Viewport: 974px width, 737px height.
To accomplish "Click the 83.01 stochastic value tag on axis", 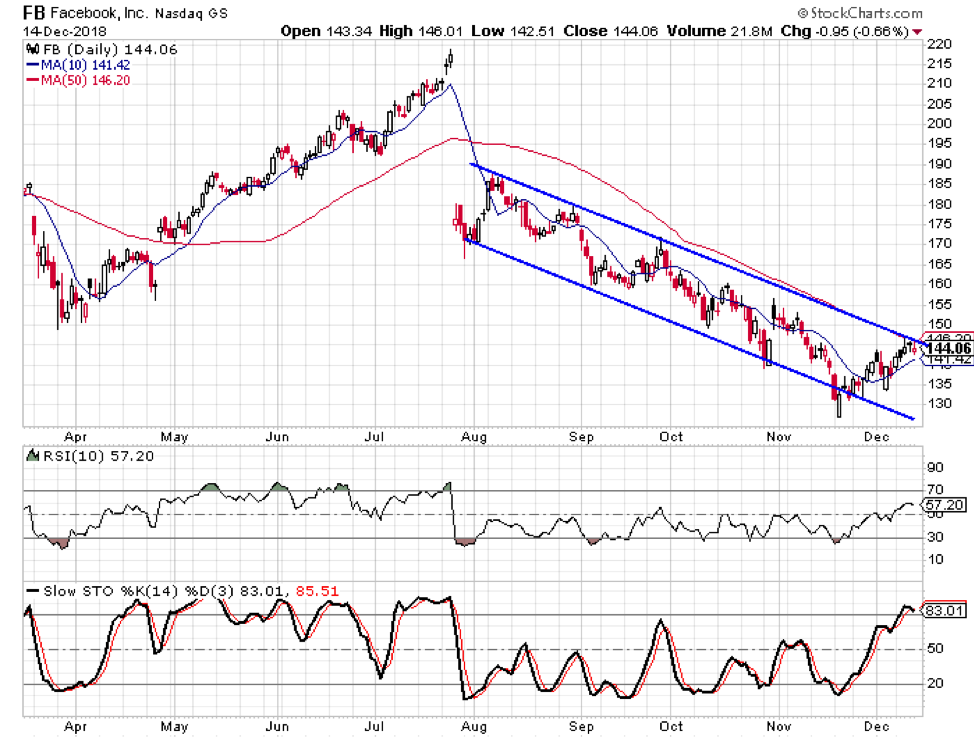I will coord(945,610).
